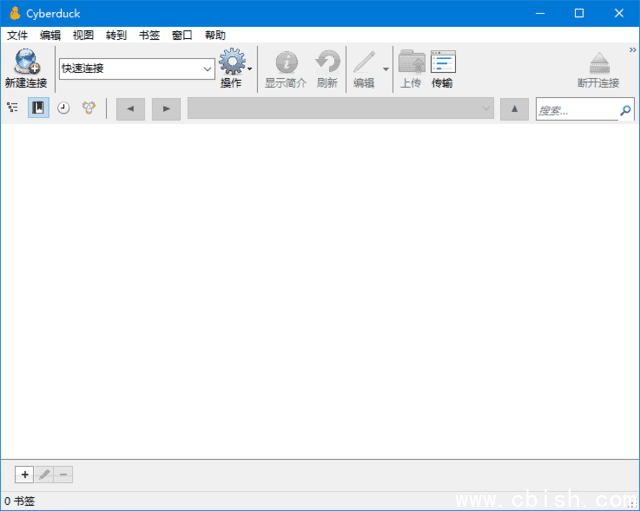Go up to parent folder arrow
The image size is (640, 511).
click(x=513, y=108)
